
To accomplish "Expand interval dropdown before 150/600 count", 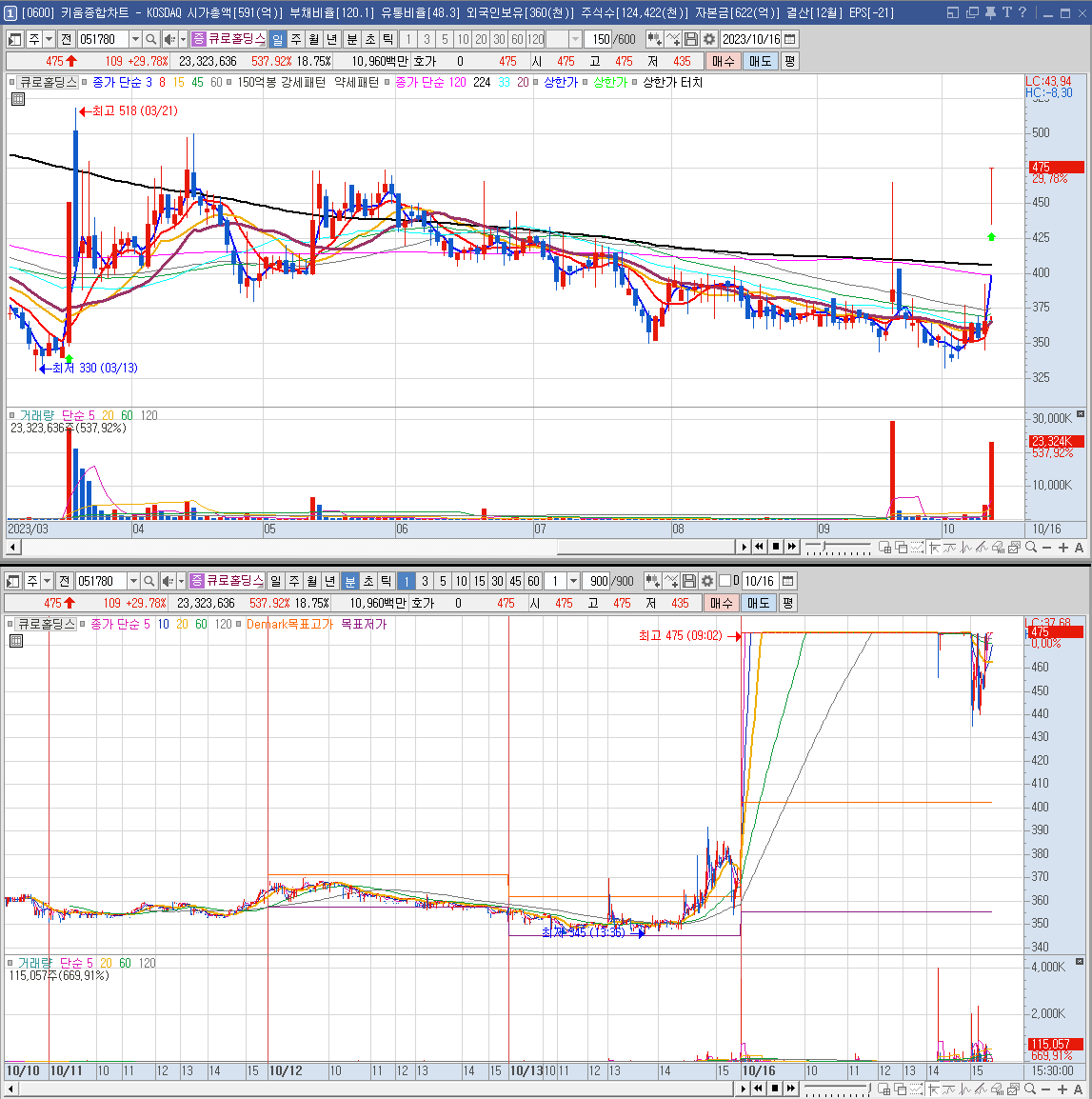I will (575, 39).
